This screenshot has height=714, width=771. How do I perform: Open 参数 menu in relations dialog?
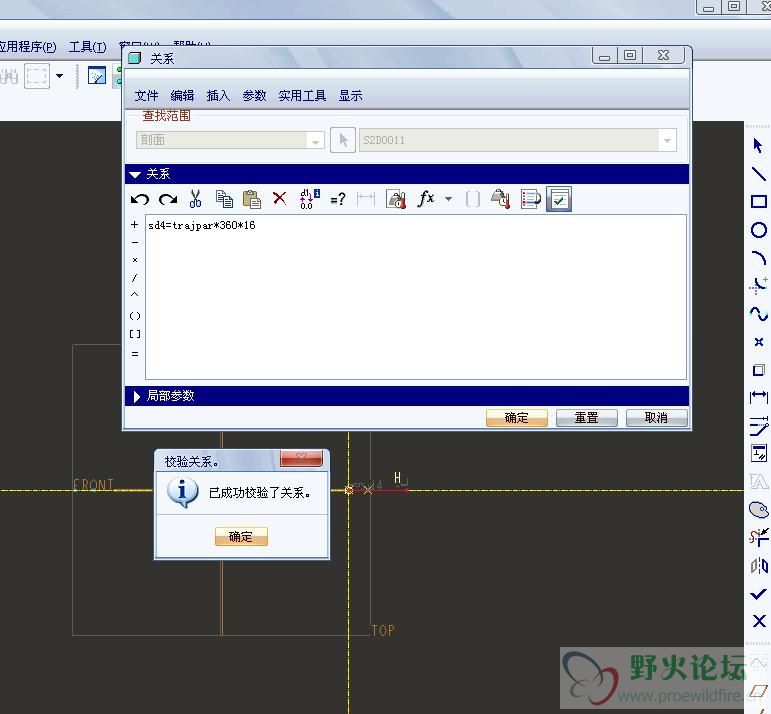[254, 95]
